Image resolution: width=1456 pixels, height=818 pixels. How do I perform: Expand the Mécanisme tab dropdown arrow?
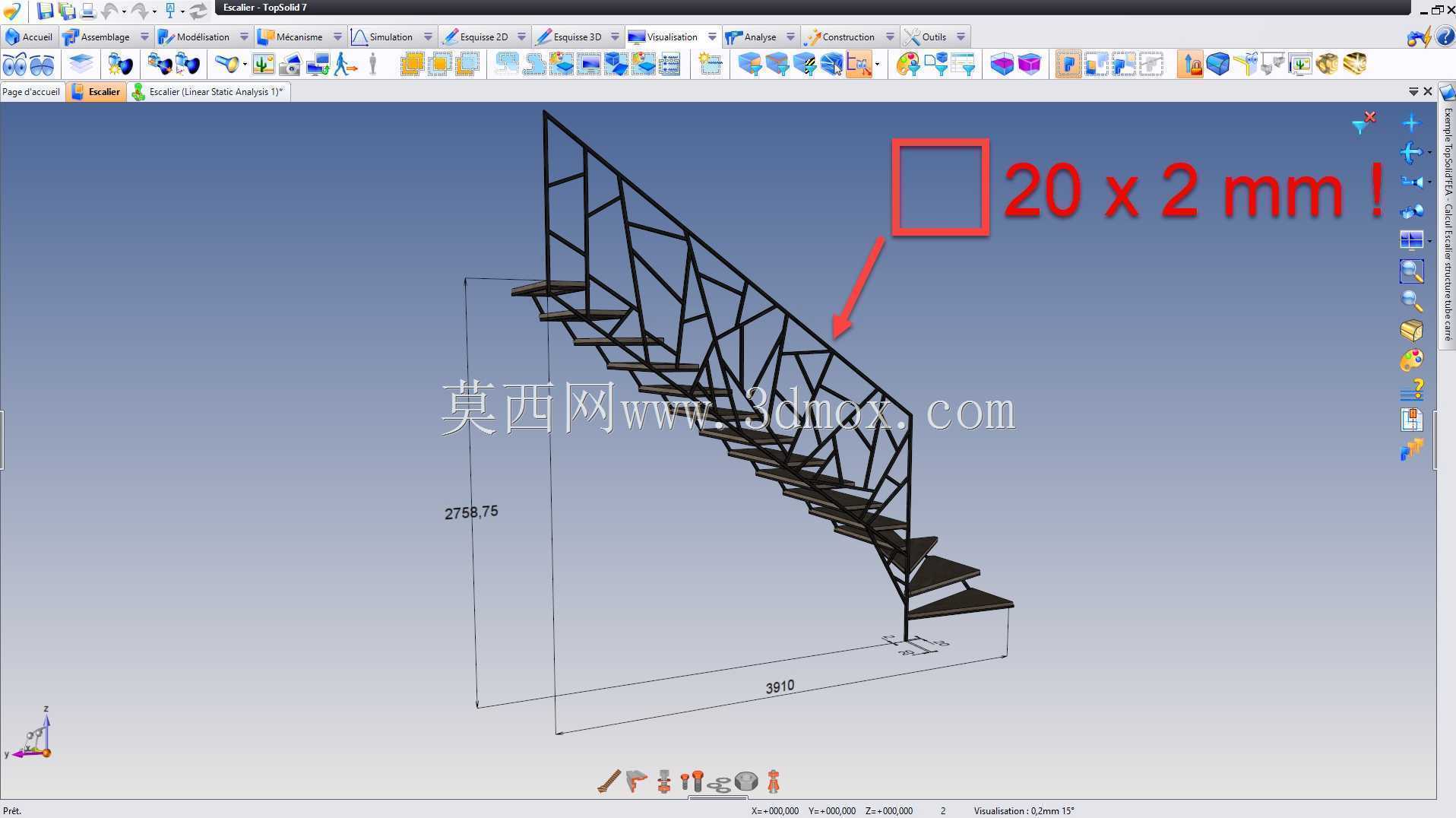pyautogui.click(x=337, y=36)
